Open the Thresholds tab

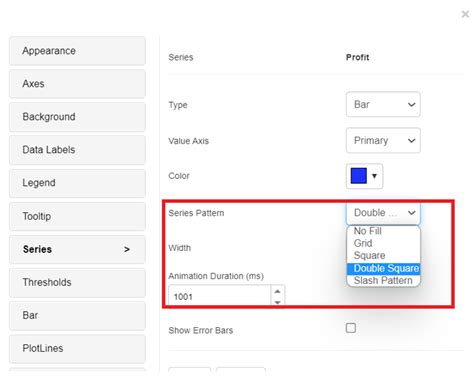77,282
